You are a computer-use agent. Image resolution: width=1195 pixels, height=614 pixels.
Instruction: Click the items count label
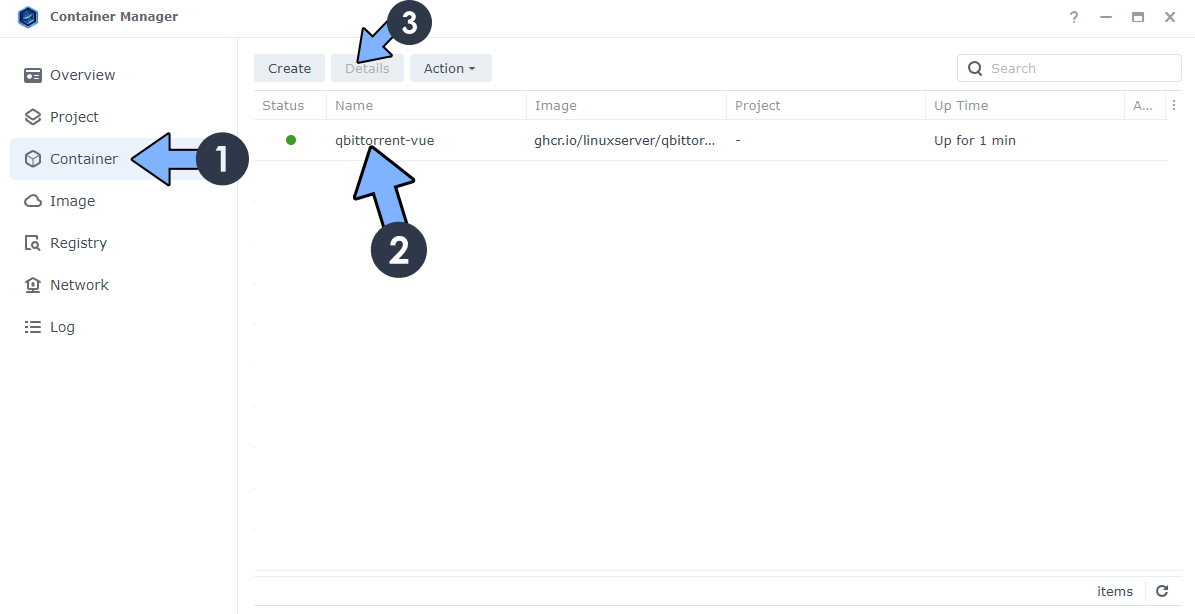(1115, 591)
